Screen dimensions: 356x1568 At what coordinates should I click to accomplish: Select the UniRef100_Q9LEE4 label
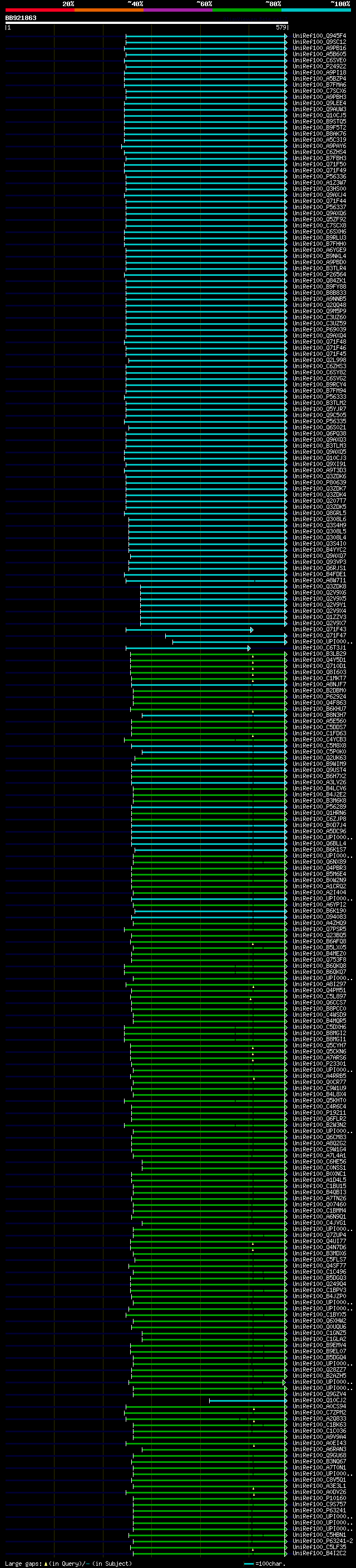tap(319, 103)
